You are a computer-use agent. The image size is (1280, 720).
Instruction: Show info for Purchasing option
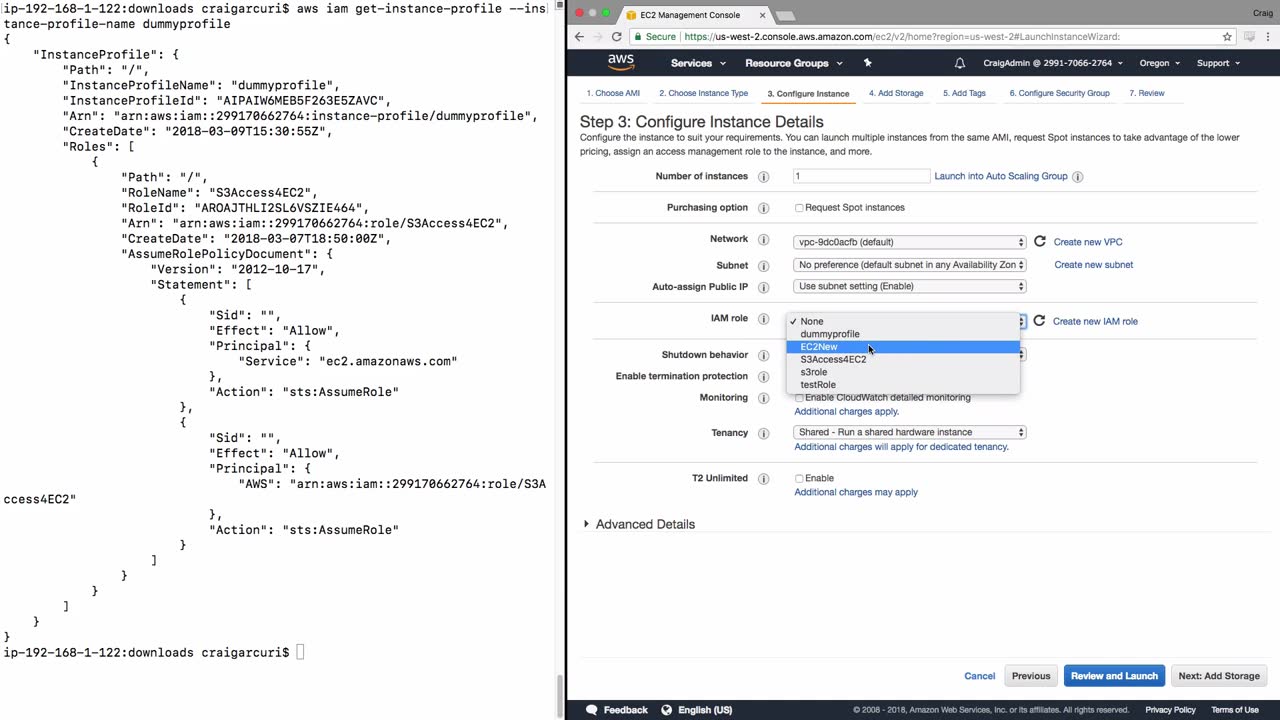point(763,208)
